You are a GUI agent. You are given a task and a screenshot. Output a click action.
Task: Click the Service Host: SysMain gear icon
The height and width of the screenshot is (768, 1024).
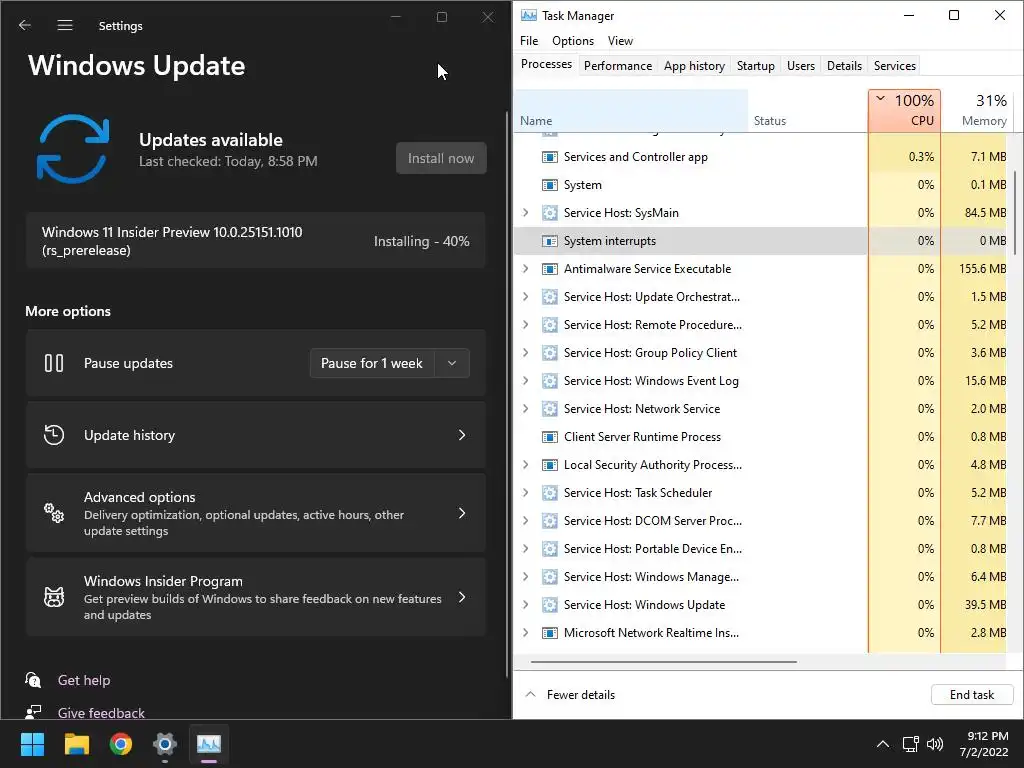click(x=550, y=213)
